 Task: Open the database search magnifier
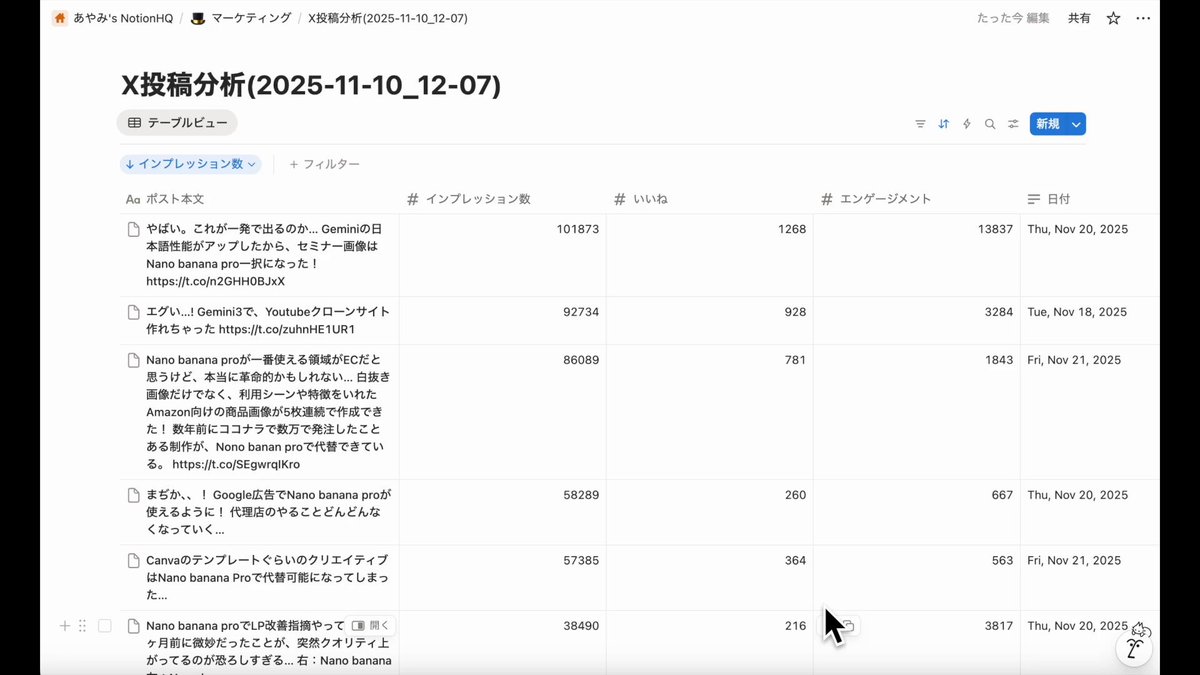pos(990,124)
